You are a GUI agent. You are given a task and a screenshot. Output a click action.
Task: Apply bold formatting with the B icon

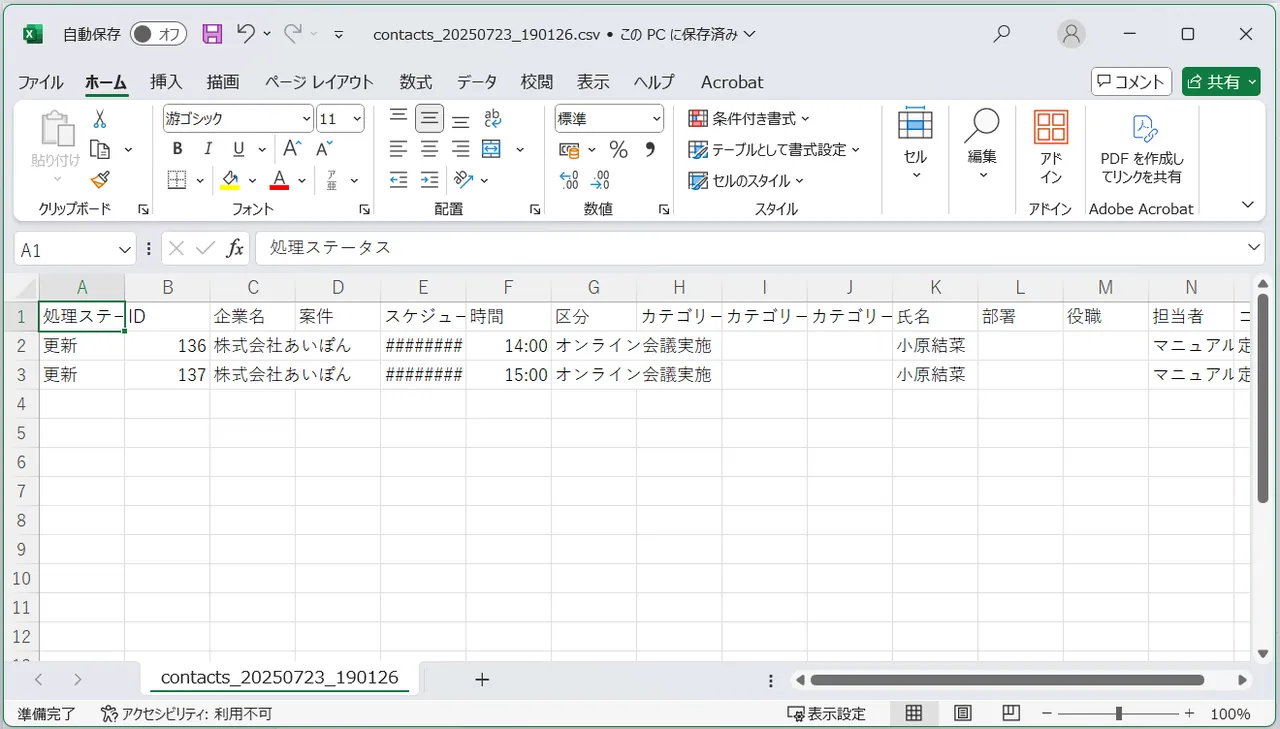coord(177,149)
